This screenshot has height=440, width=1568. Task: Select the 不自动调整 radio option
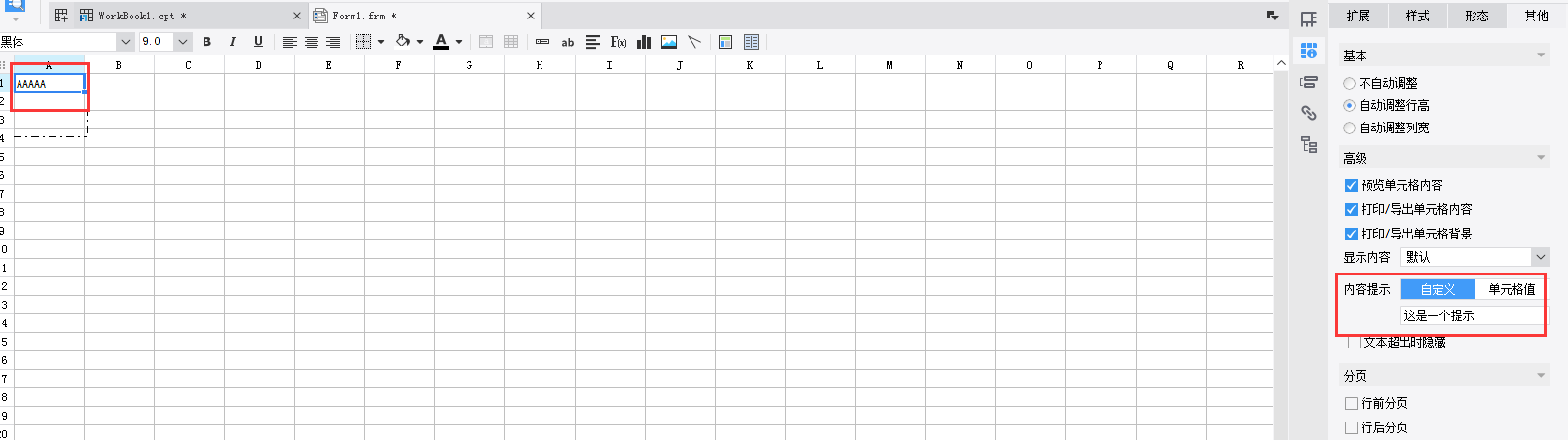pyautogui.click(x=1349, y=84)
